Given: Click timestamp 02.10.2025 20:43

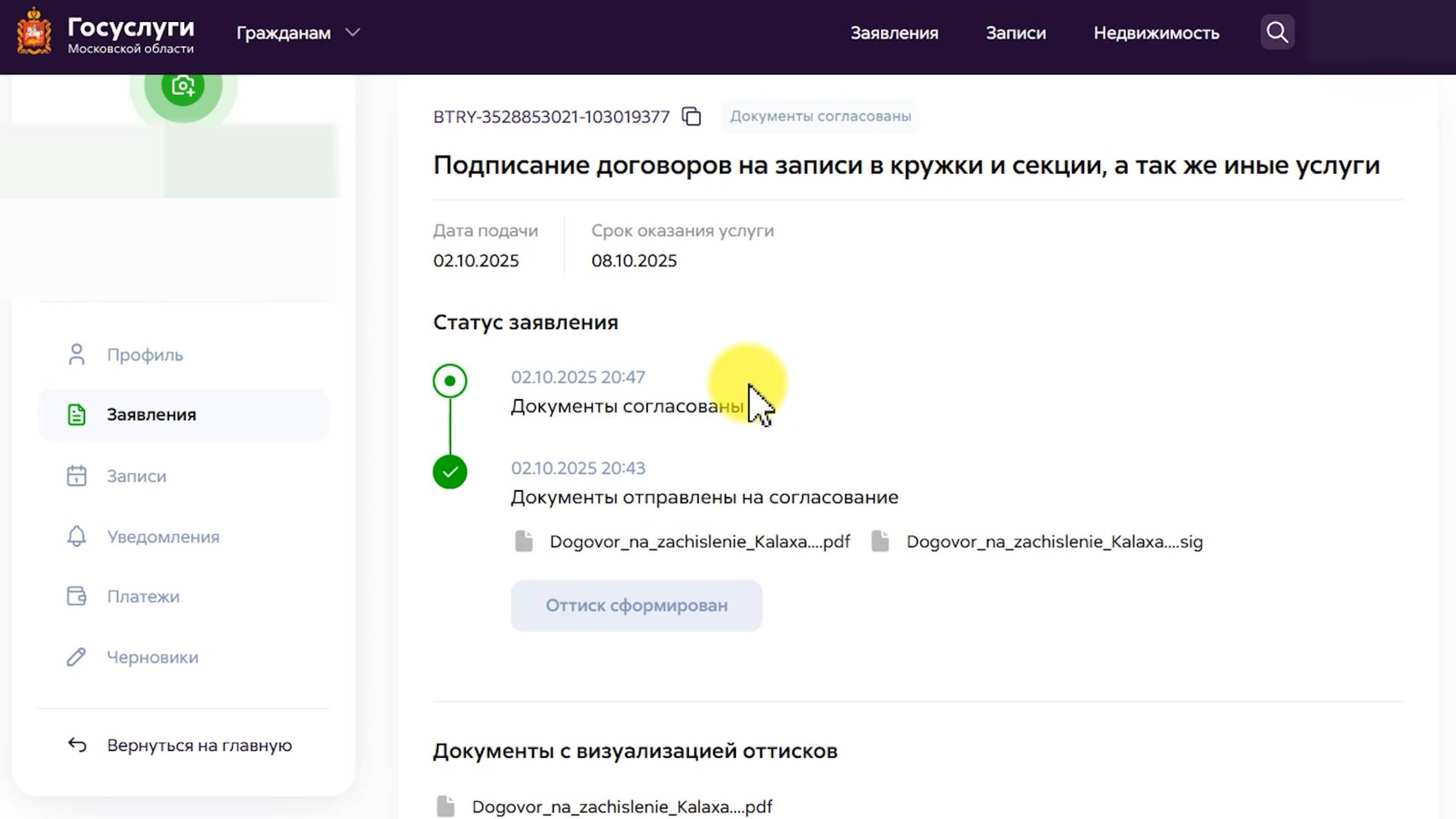Looking at the screenshot, I should click(578, 468).
